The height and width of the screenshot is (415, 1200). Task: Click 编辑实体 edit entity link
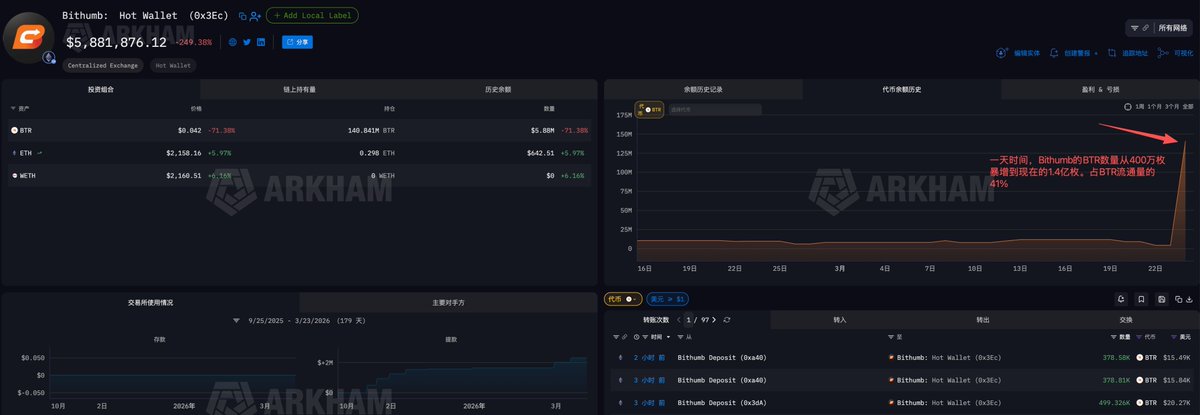tap(1019, 53)
